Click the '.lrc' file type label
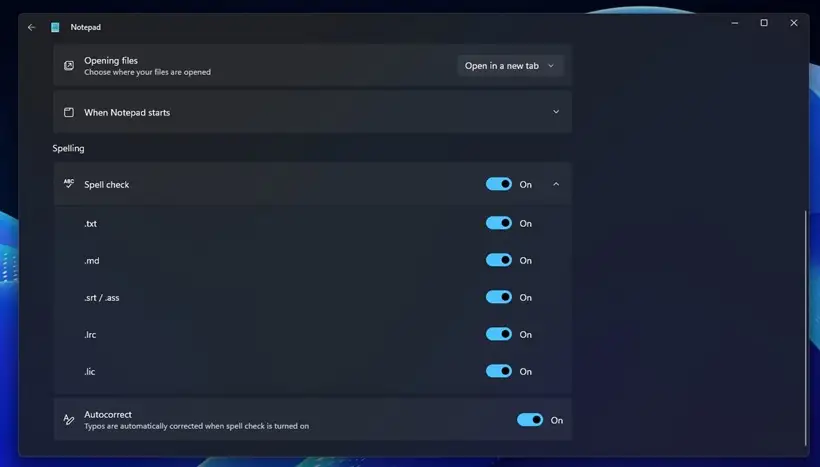The image size is (820, 467). [90, 335]
